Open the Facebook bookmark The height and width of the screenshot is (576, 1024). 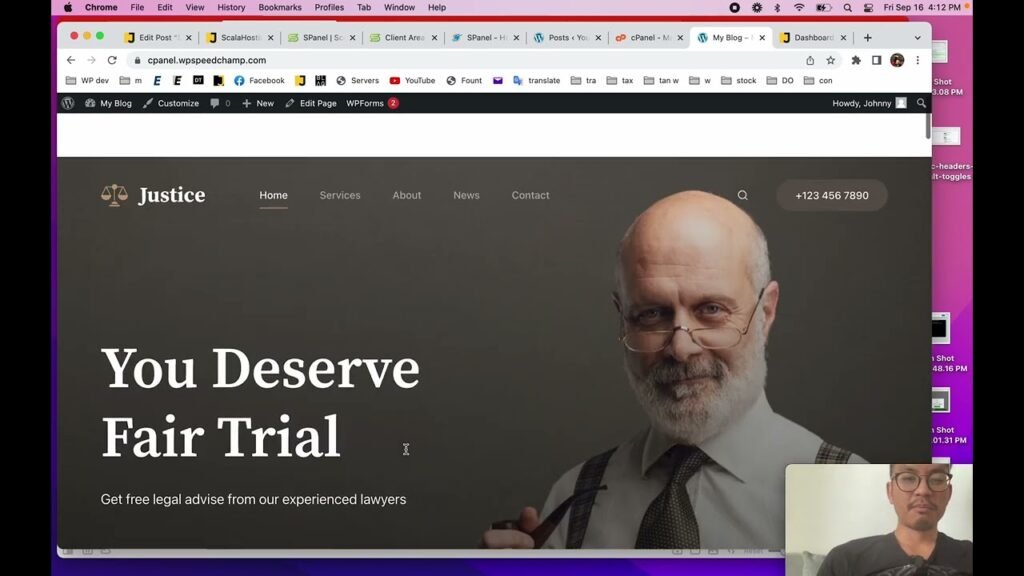point(259,81)
